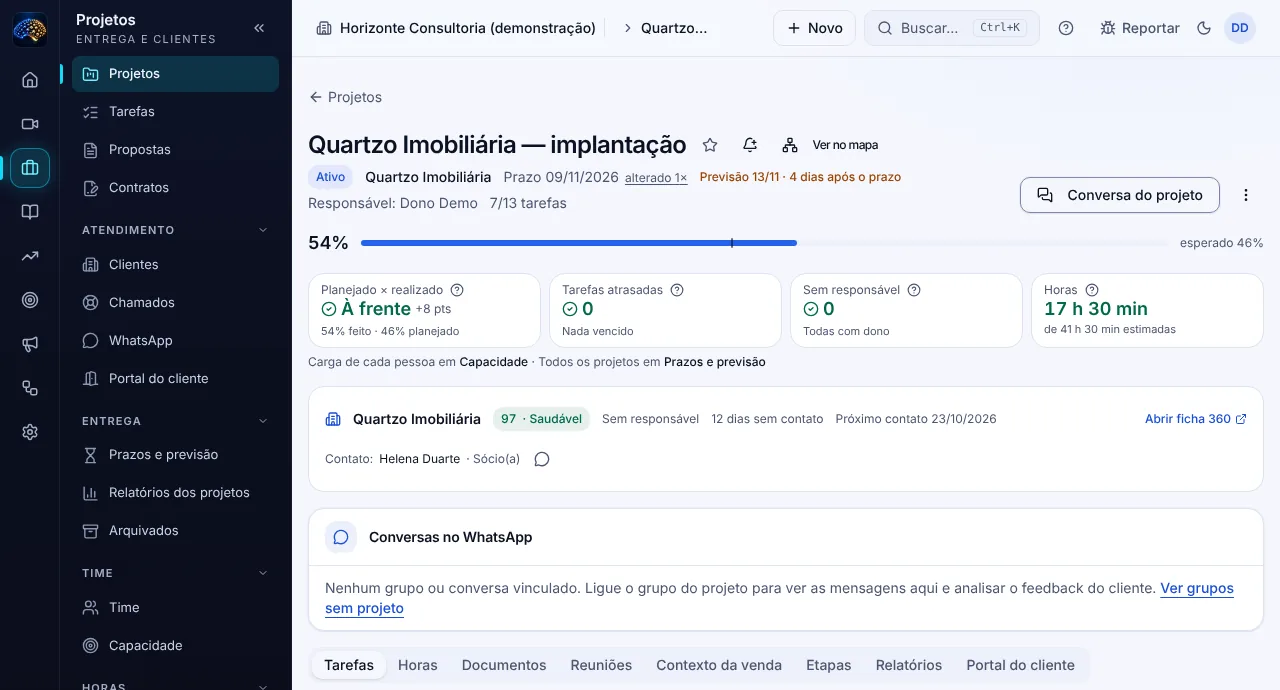Go back via Projetos link
The width and height of the screenshot is (1280, 690).
(345, 97)
